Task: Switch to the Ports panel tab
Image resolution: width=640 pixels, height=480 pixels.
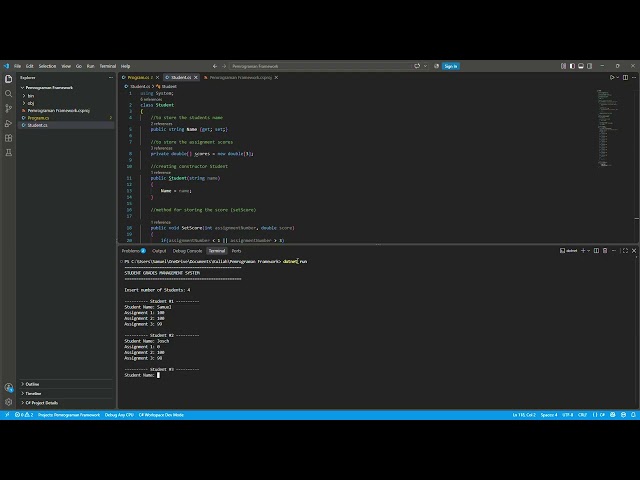Action: click(236, 251)
